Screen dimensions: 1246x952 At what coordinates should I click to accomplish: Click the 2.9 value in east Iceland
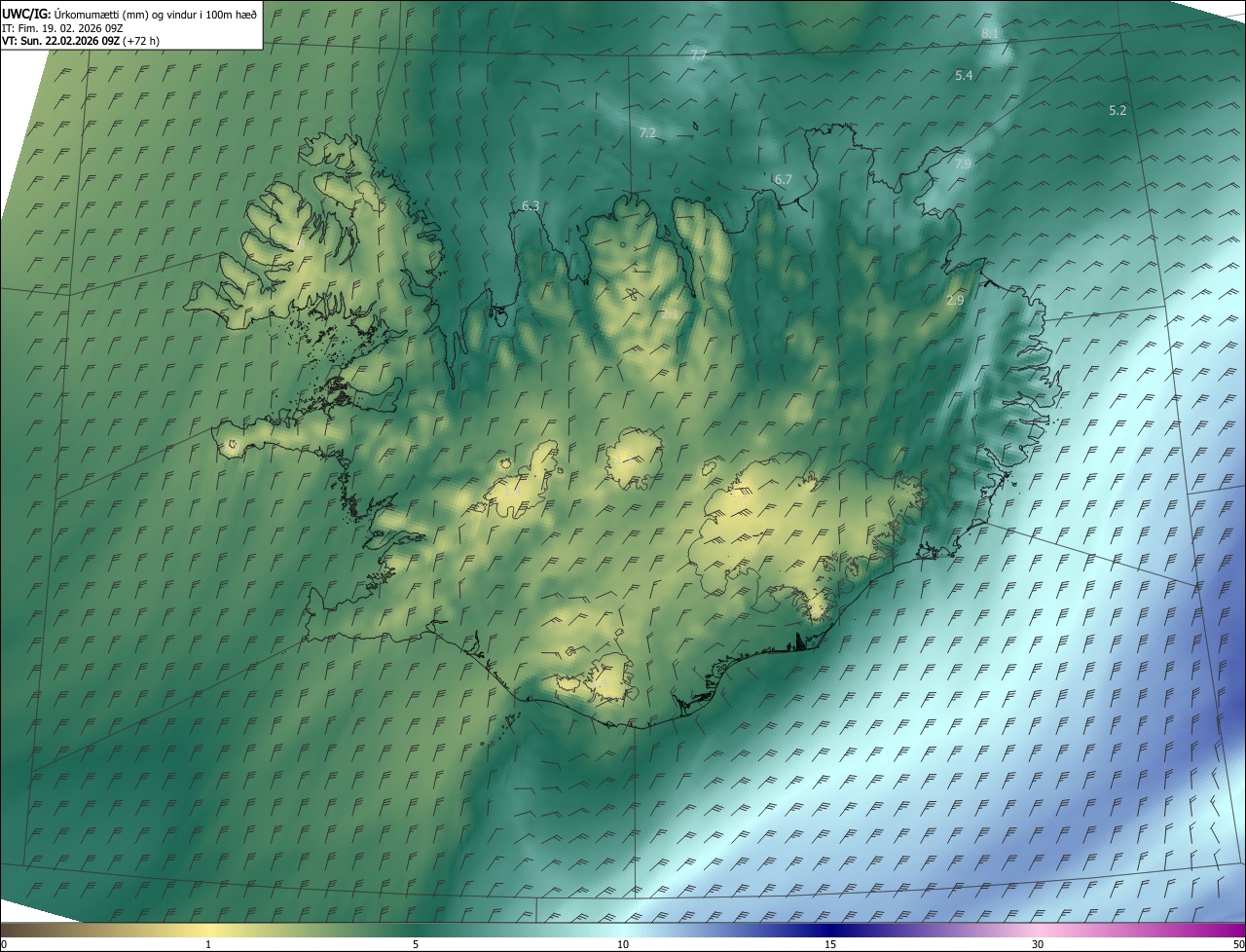coord(955,300)
